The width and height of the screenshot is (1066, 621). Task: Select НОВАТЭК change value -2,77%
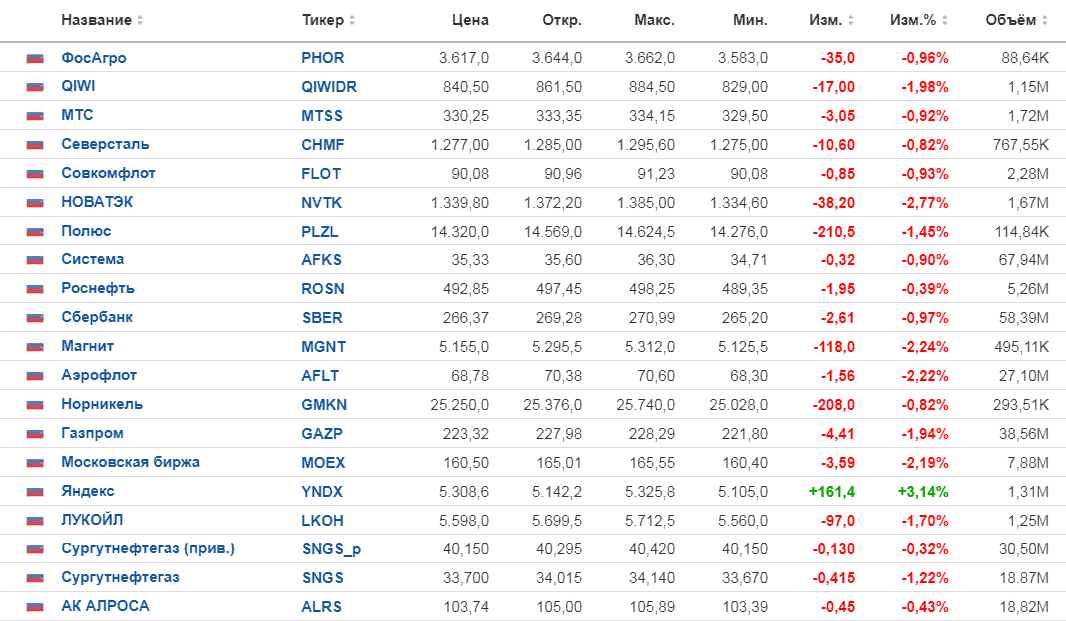[925, 203]
